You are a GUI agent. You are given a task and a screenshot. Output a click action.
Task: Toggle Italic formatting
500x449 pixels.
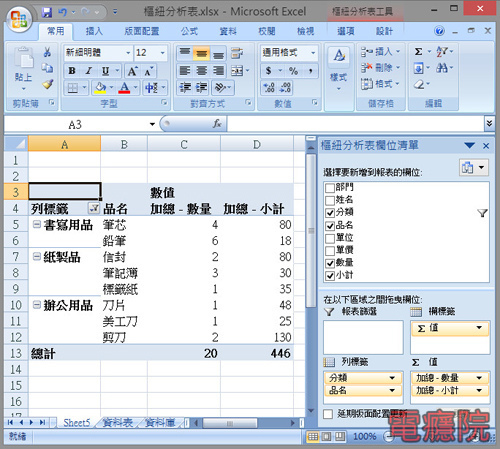[x=88, y=71]
